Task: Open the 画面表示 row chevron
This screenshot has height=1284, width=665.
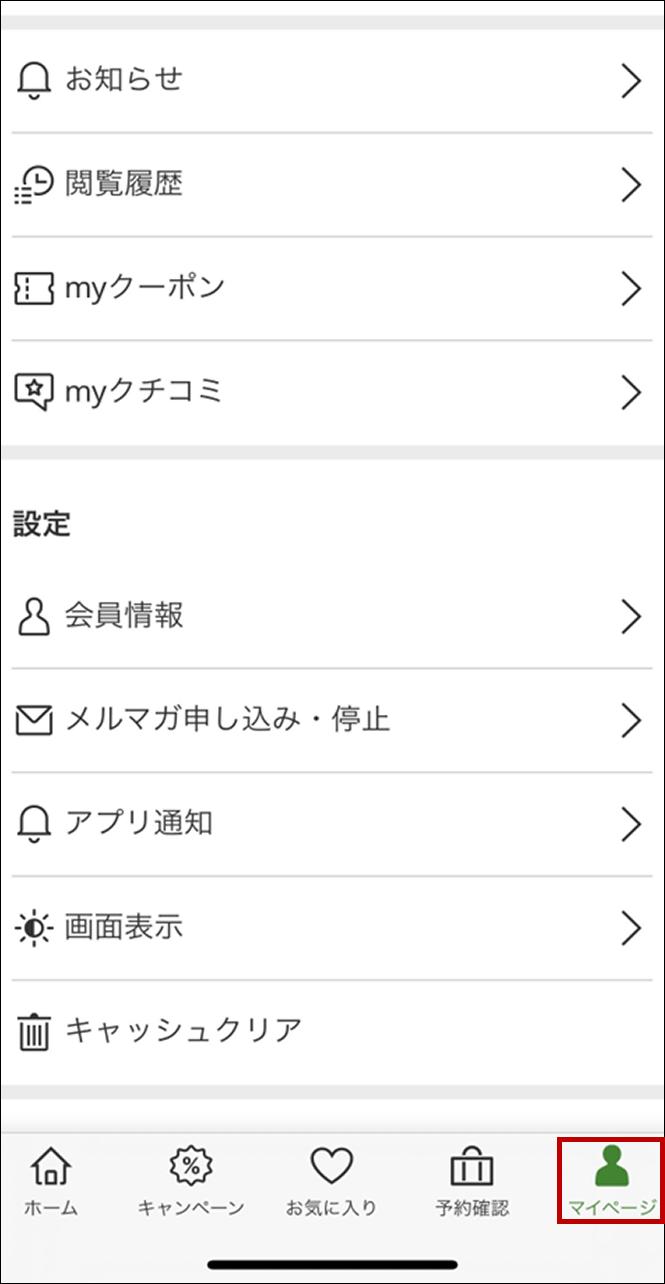Action: point(630,928)
